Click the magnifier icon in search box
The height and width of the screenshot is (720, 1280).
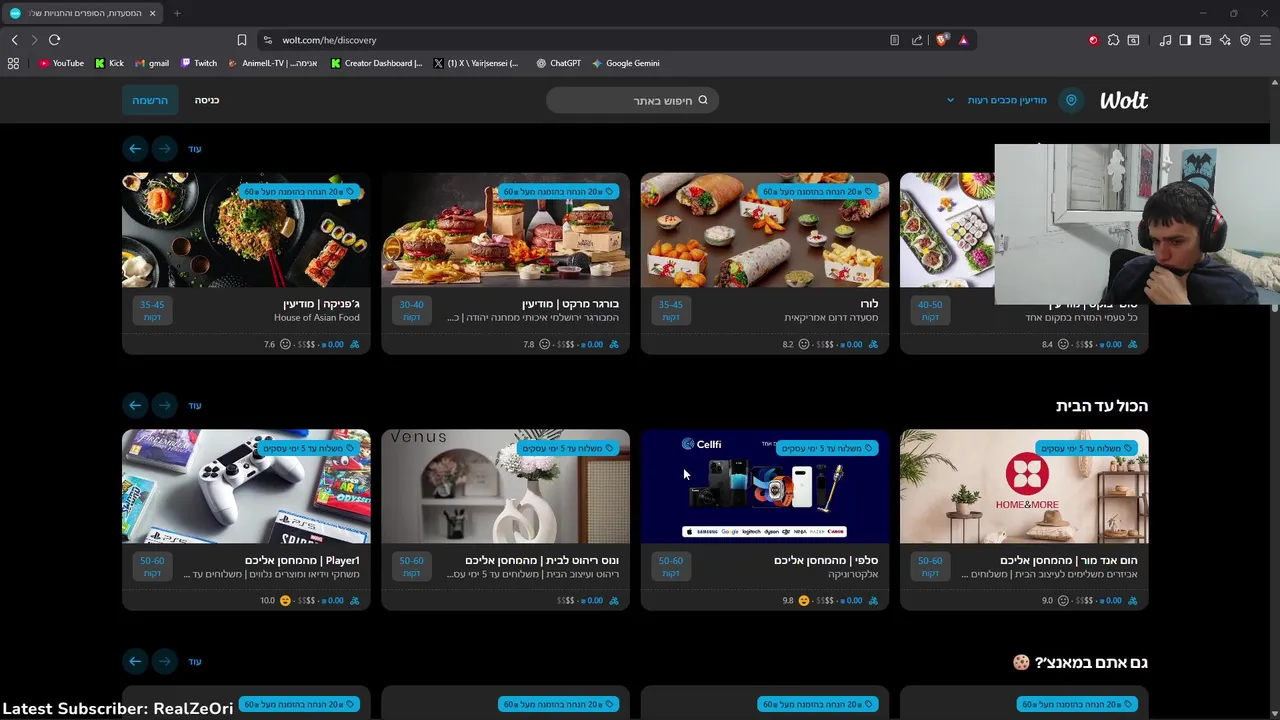pos(703,100)
